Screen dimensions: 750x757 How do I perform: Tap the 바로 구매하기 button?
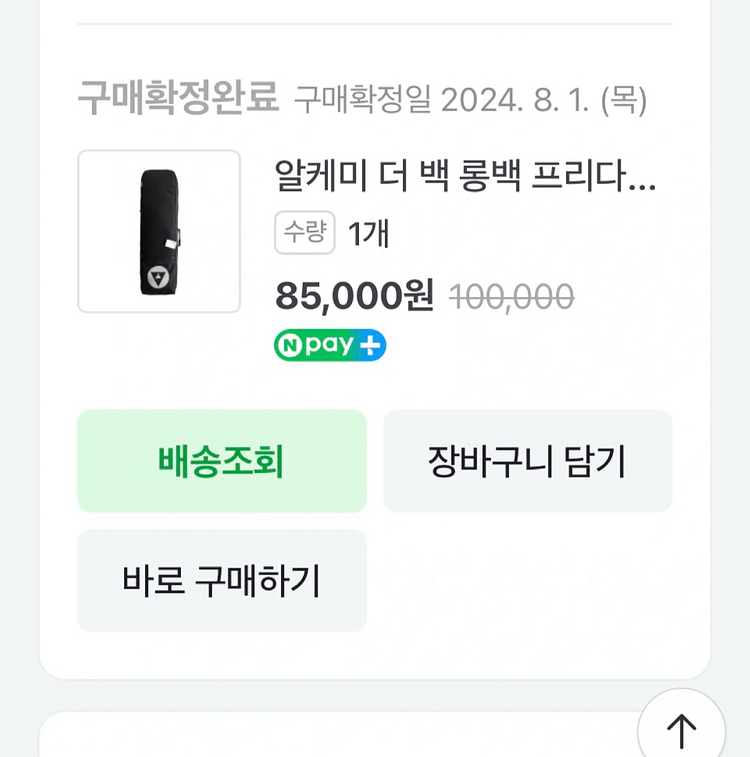point(221,580)
